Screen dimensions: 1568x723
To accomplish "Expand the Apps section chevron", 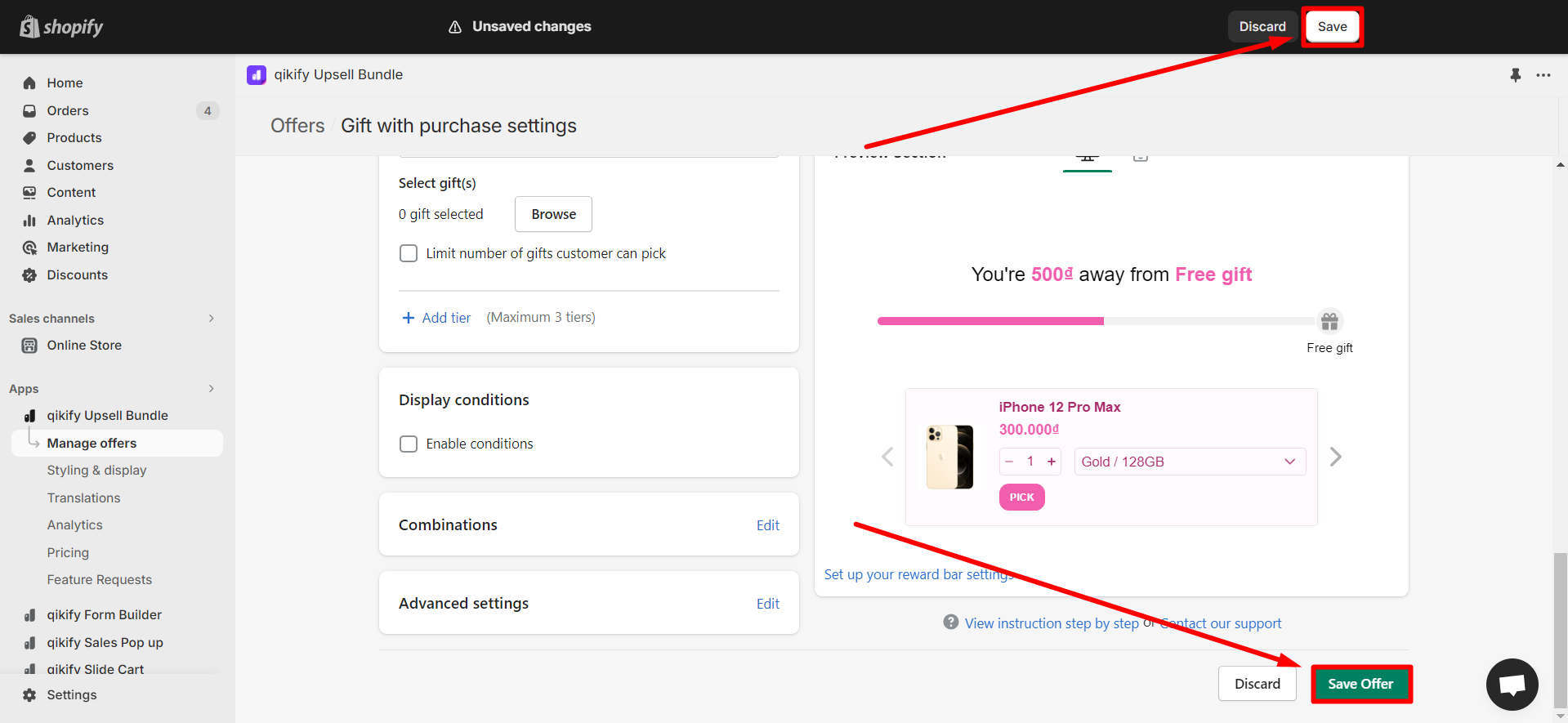I will point(211,389).
